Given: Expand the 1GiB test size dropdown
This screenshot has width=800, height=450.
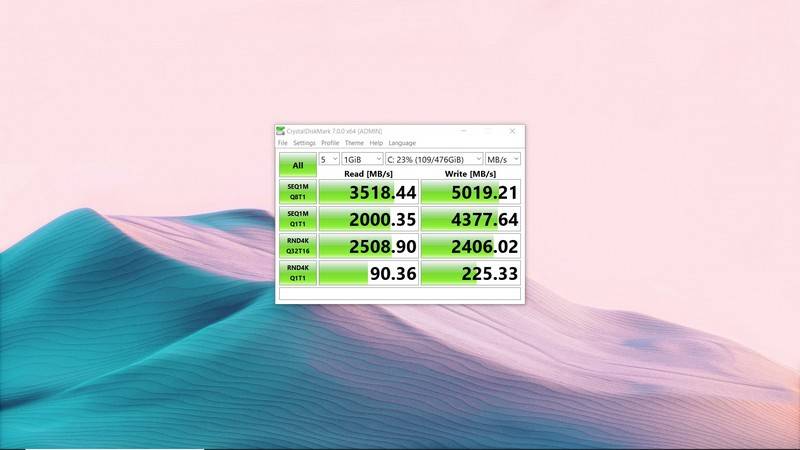Looking at the screenshot, I should 363,159.
